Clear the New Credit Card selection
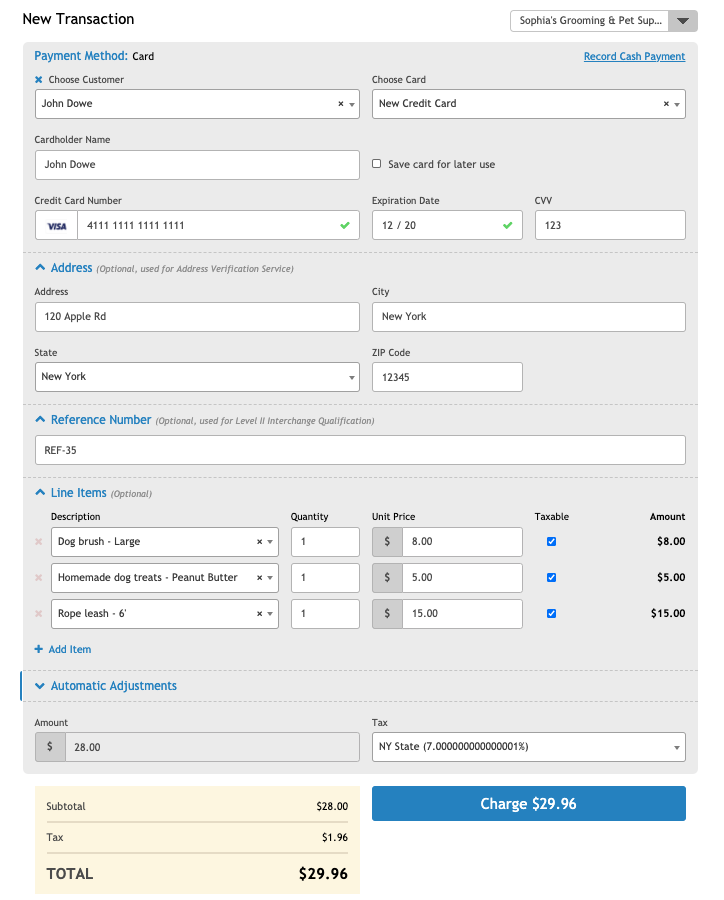724x900 pixels. click(666, 104)
